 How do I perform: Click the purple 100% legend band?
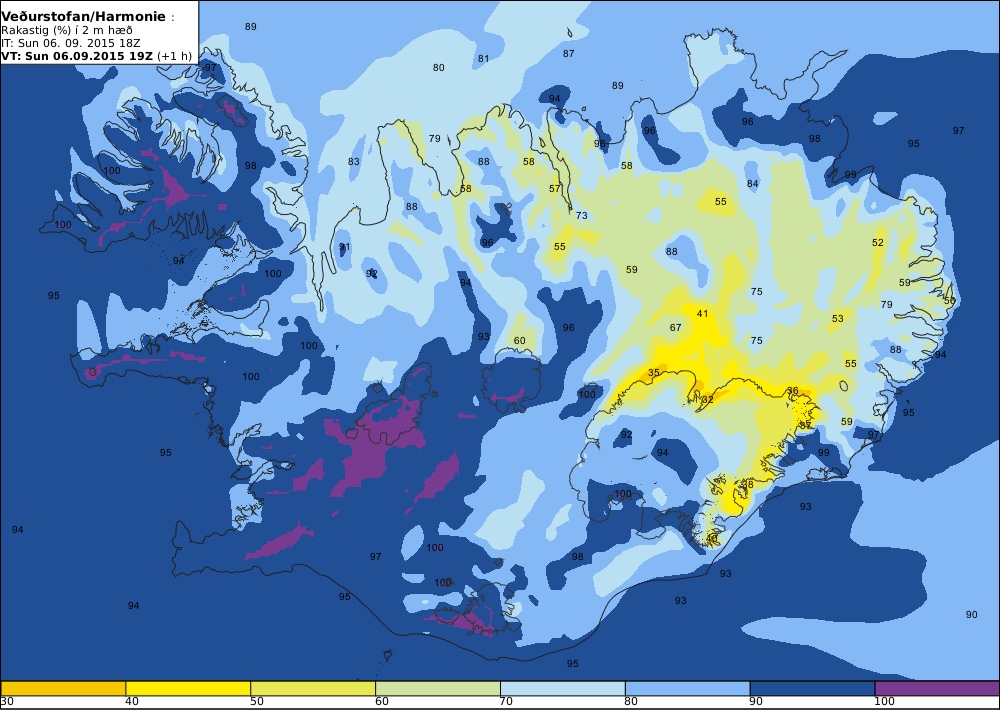[x=937, y=688]
